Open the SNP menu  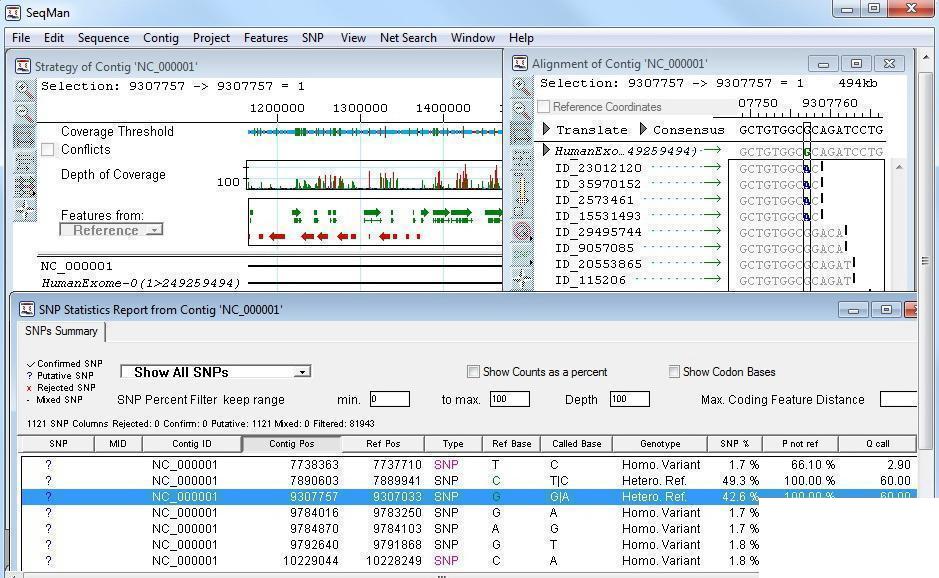pos(313,38)
